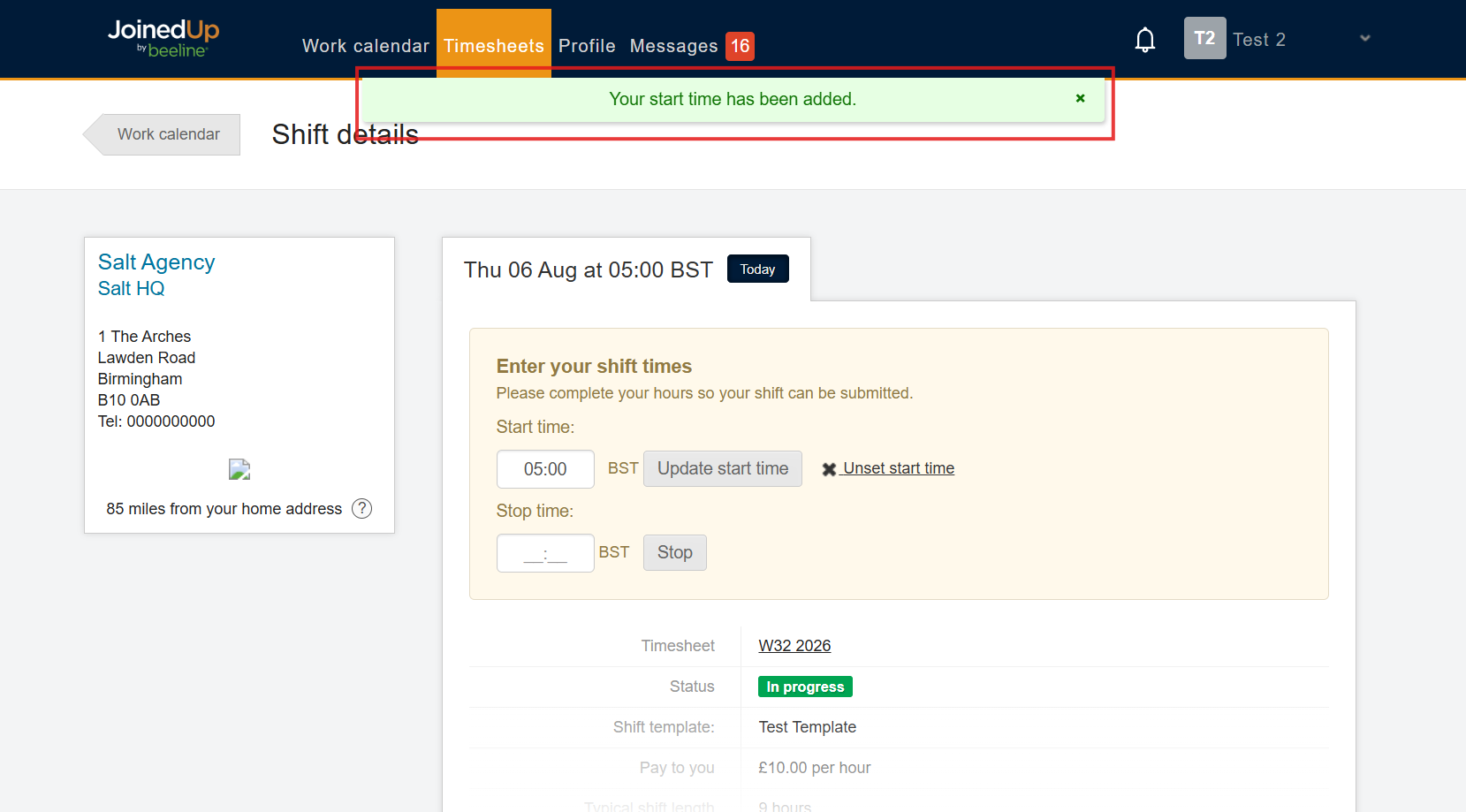The image size is (1466, 812).
Task: Open the W32 2026 timesheet link
Action: pyautogui.click(x=794, y=646)
